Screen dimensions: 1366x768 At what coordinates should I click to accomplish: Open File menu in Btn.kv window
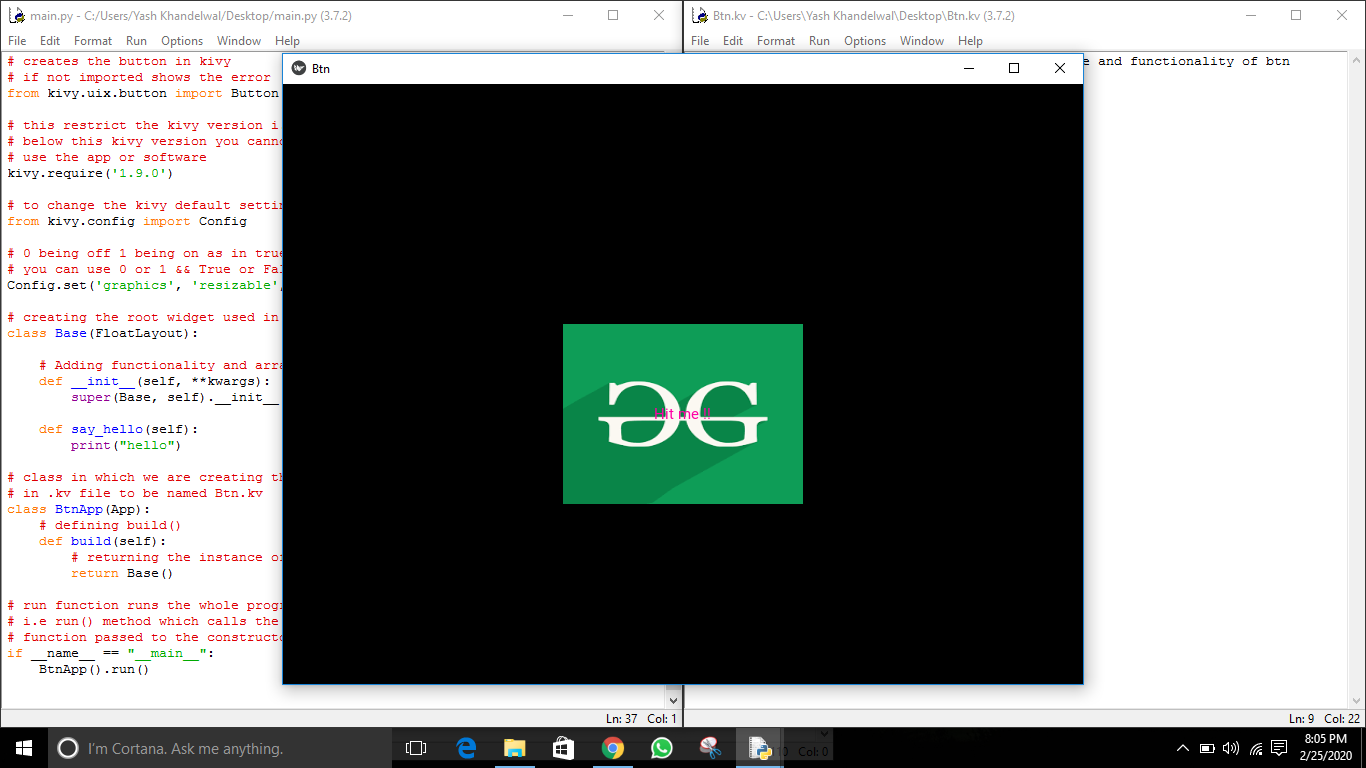(700, 41)
